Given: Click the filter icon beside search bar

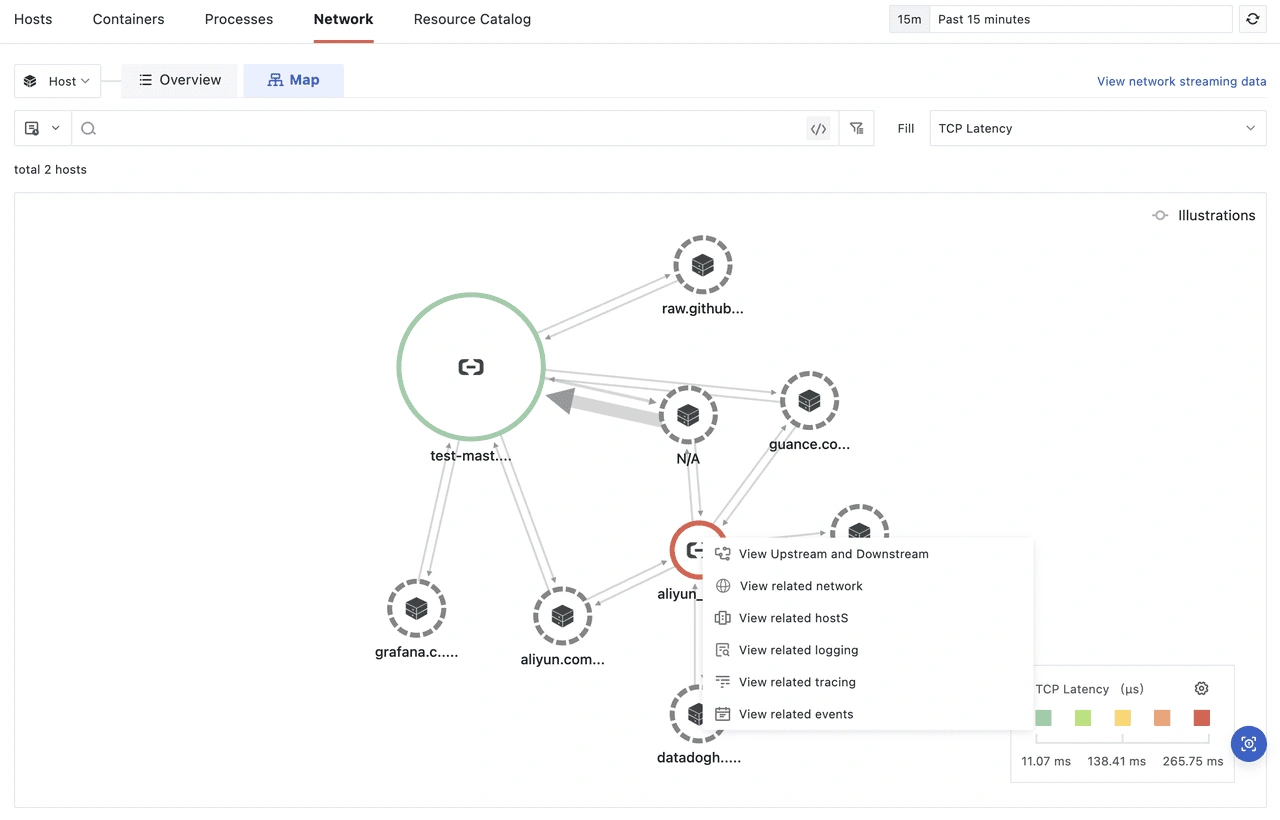Looking at the screenshot, I should click(x=856, y=128).
